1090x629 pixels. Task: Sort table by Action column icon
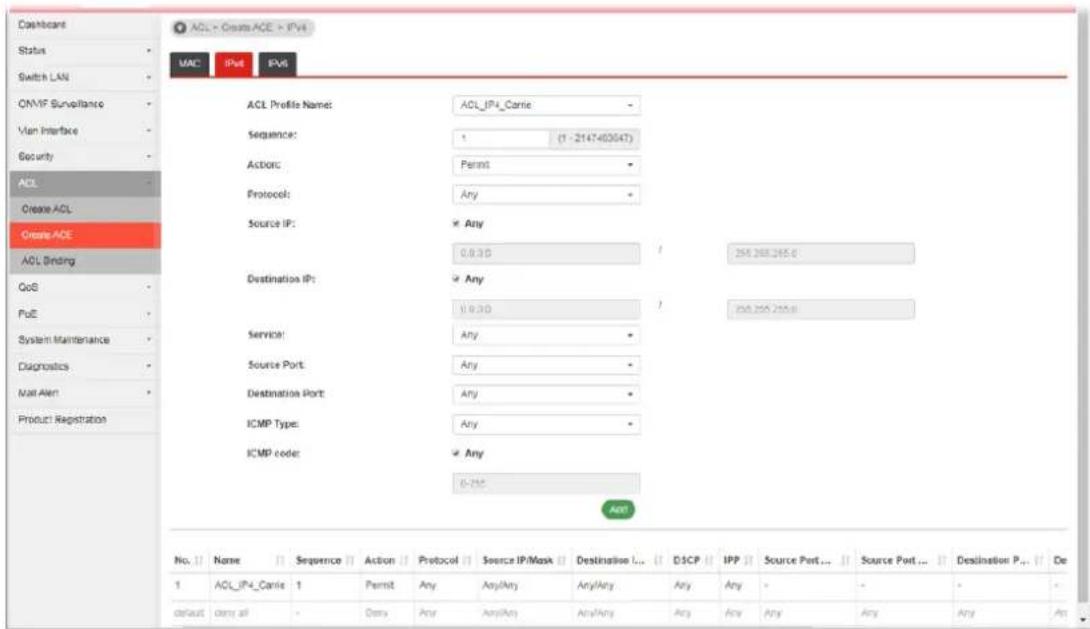click(404, 560)
